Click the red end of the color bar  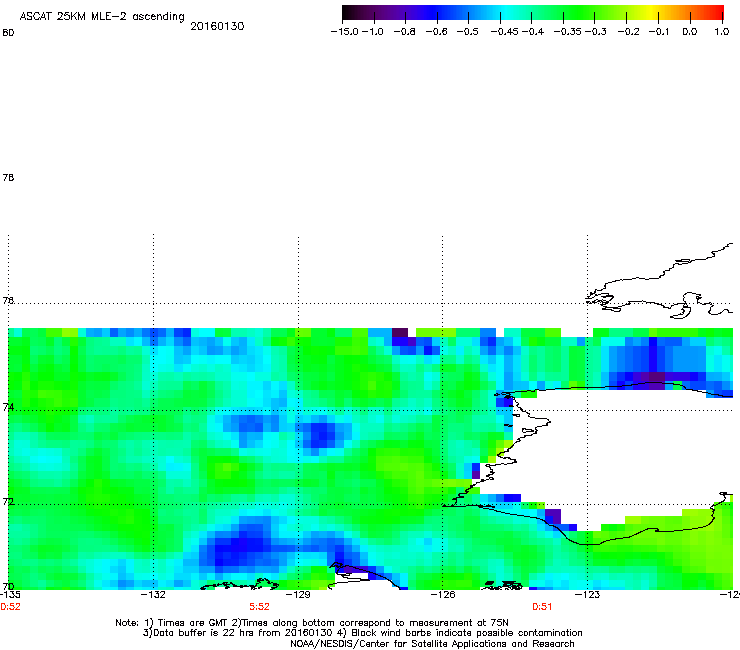[717, 13]
